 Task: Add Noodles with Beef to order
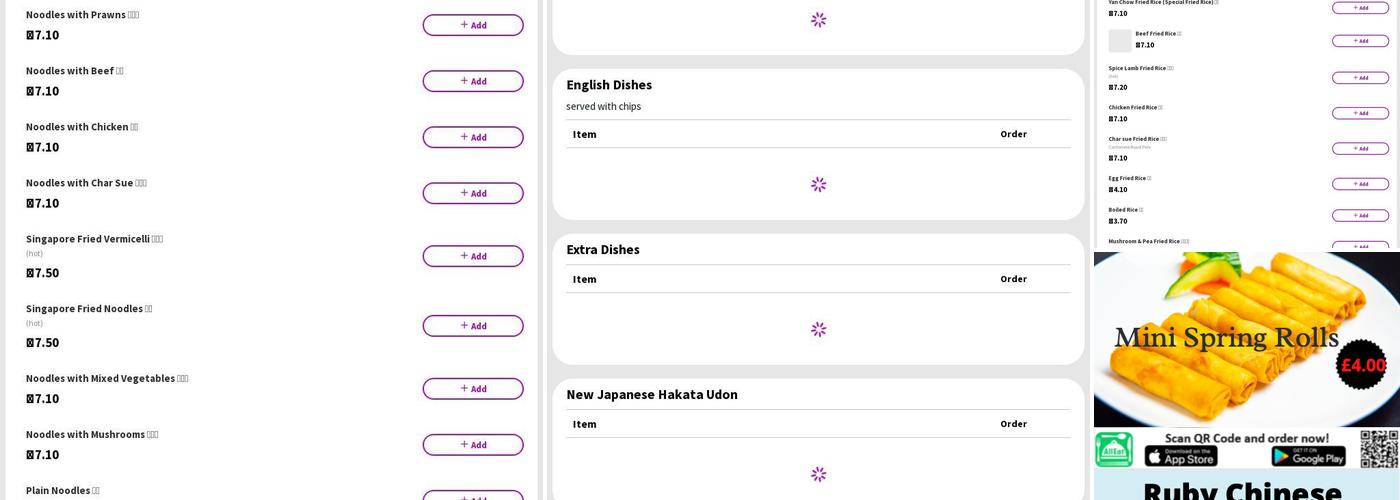472,81
